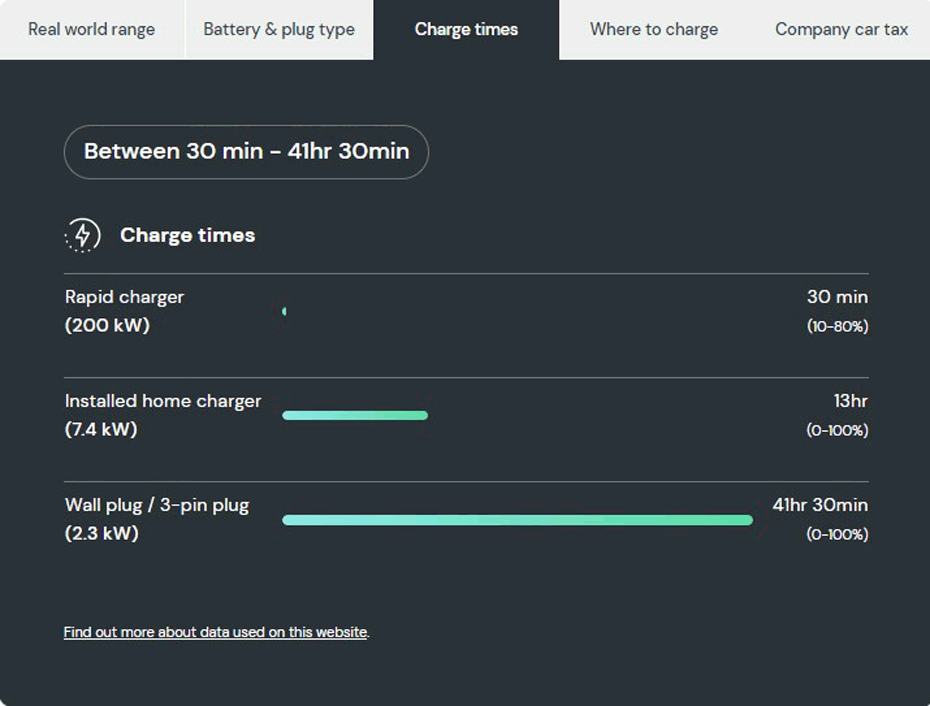Viewport: 930px width, 706px height.
Task: Click the Rapid charger (200 kW) label
Action: coord(125,311)
